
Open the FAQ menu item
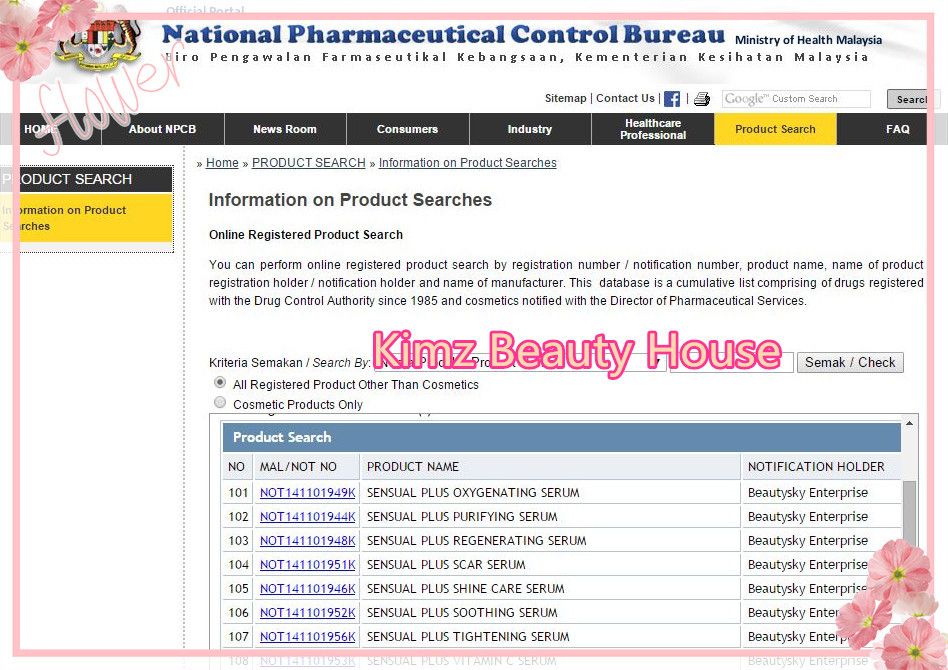(897, 129)
